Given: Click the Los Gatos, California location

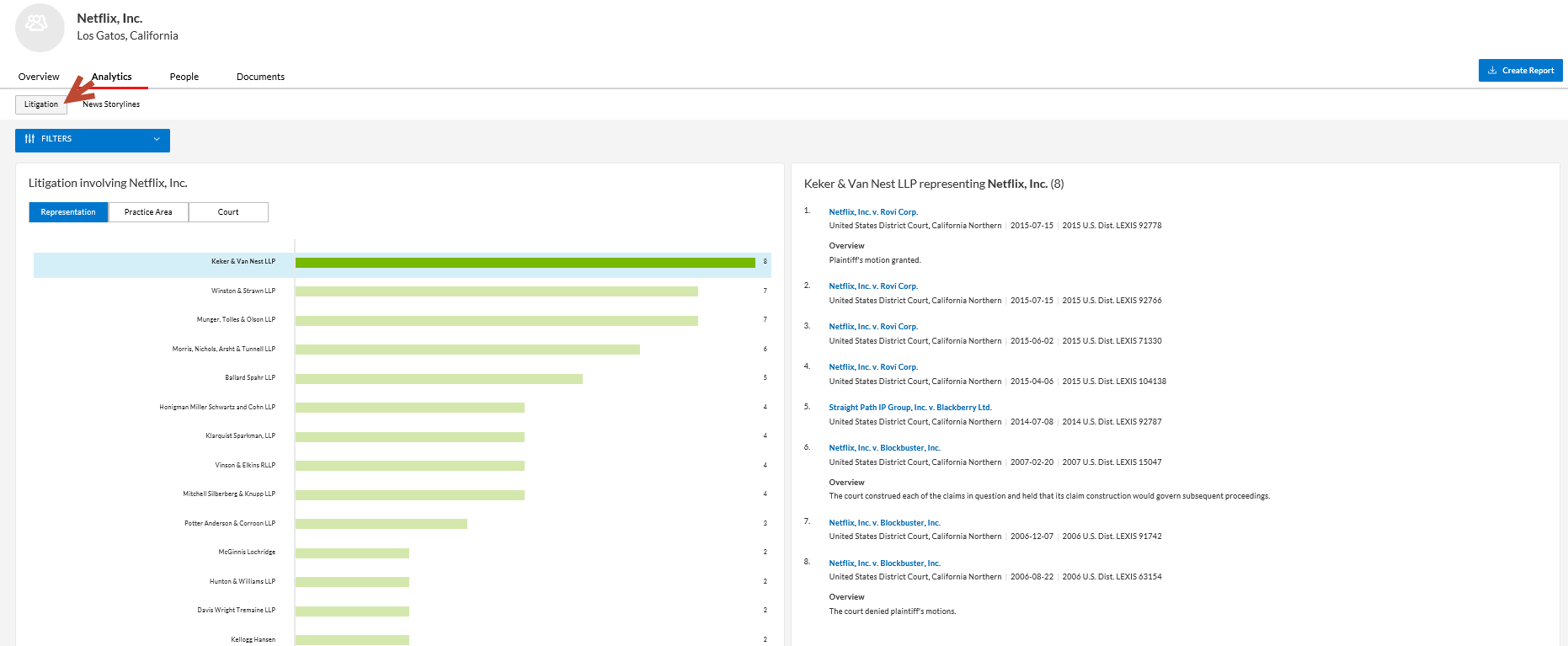Looking at the screenshot, I should point(127,36).
